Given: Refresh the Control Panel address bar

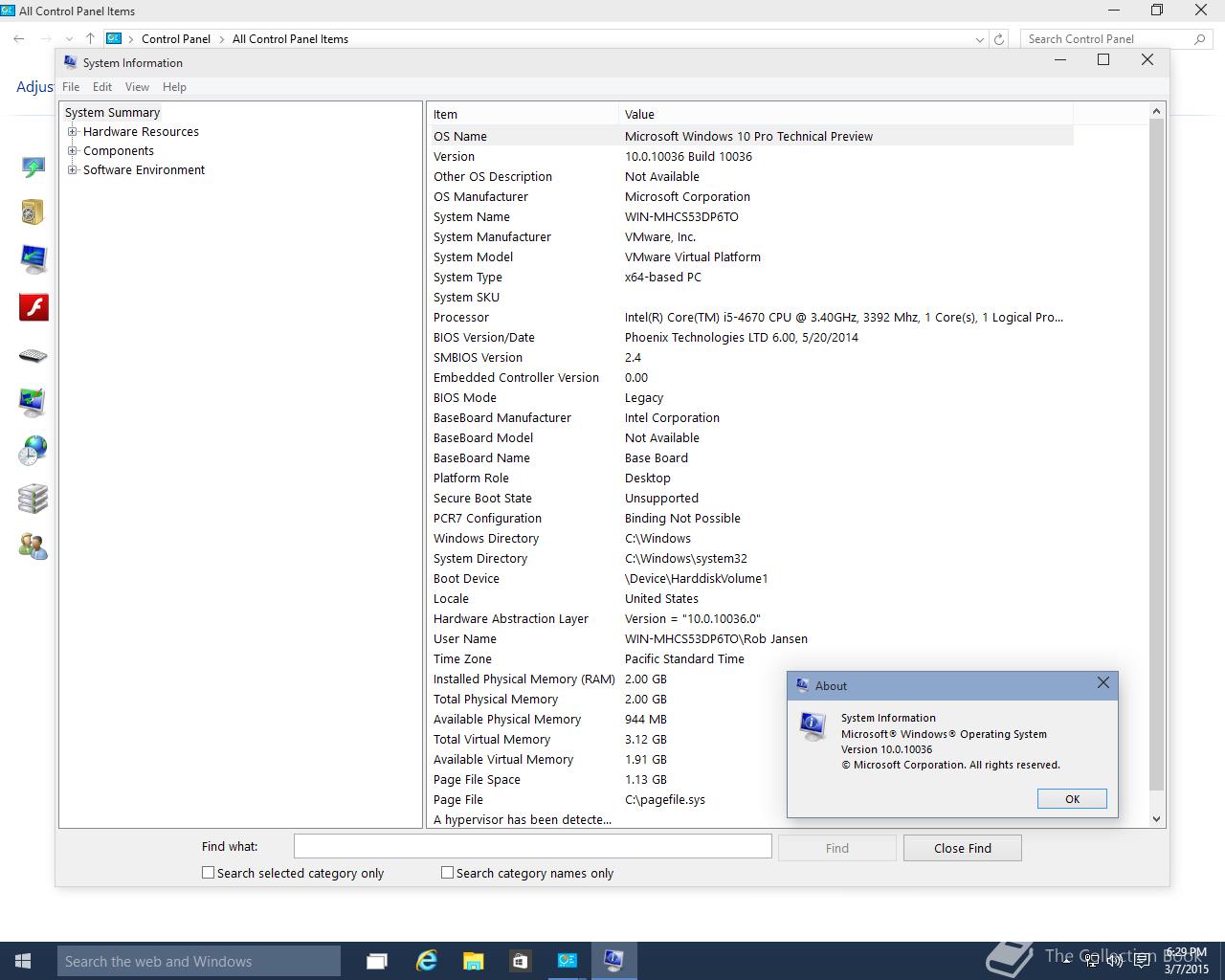Looking at the screenshot, I should coord(999,39).
